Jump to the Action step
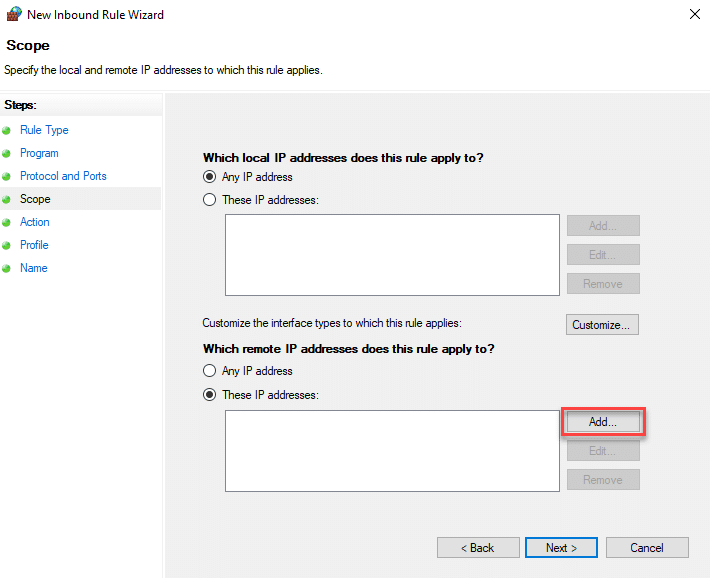The width and height of the screenshot is (710, 578). point(34,222)
